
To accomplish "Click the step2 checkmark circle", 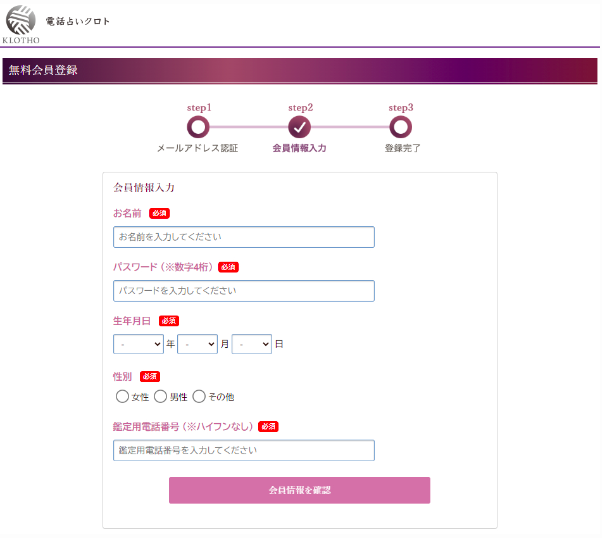I will pos(299,126).
